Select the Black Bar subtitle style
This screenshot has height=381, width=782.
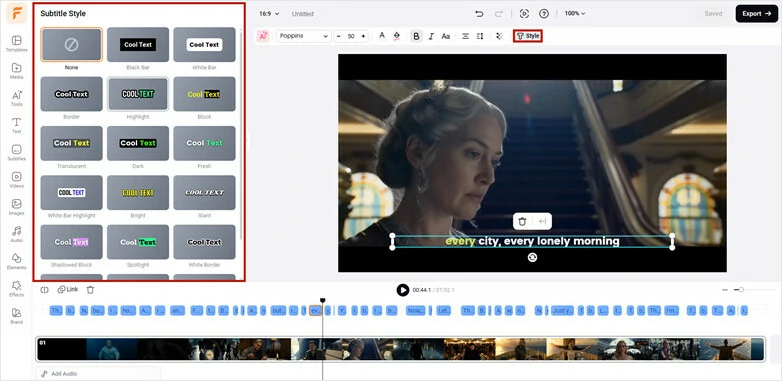[x=138, y=45]
